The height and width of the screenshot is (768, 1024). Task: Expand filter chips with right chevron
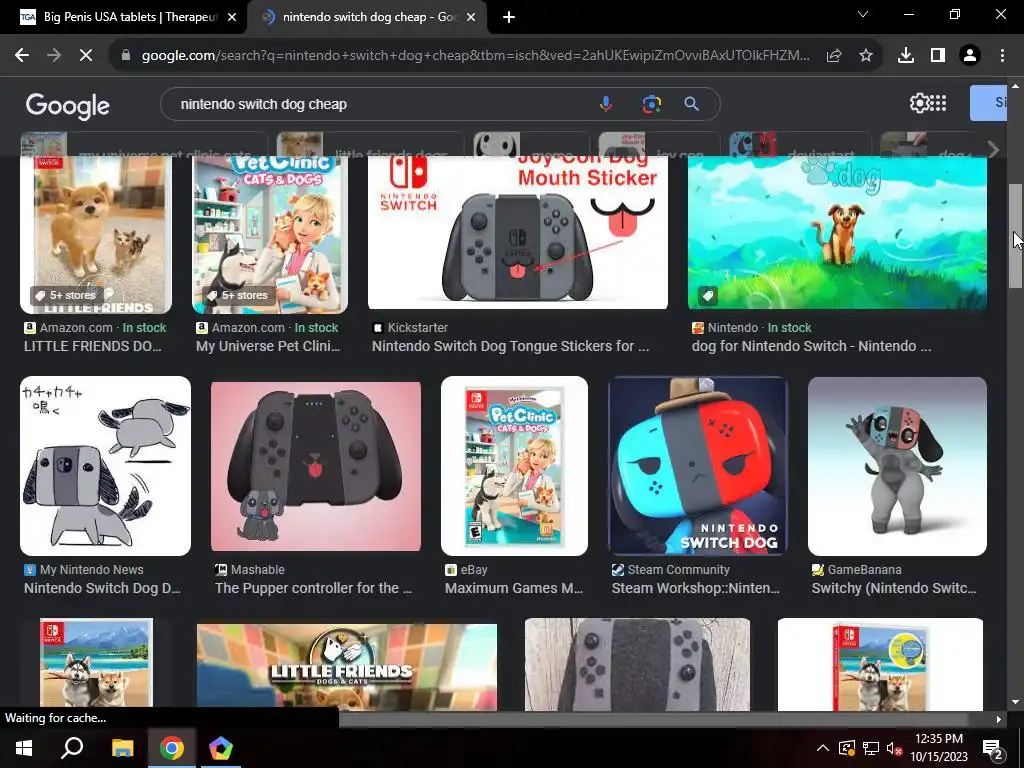click(993, 150)
